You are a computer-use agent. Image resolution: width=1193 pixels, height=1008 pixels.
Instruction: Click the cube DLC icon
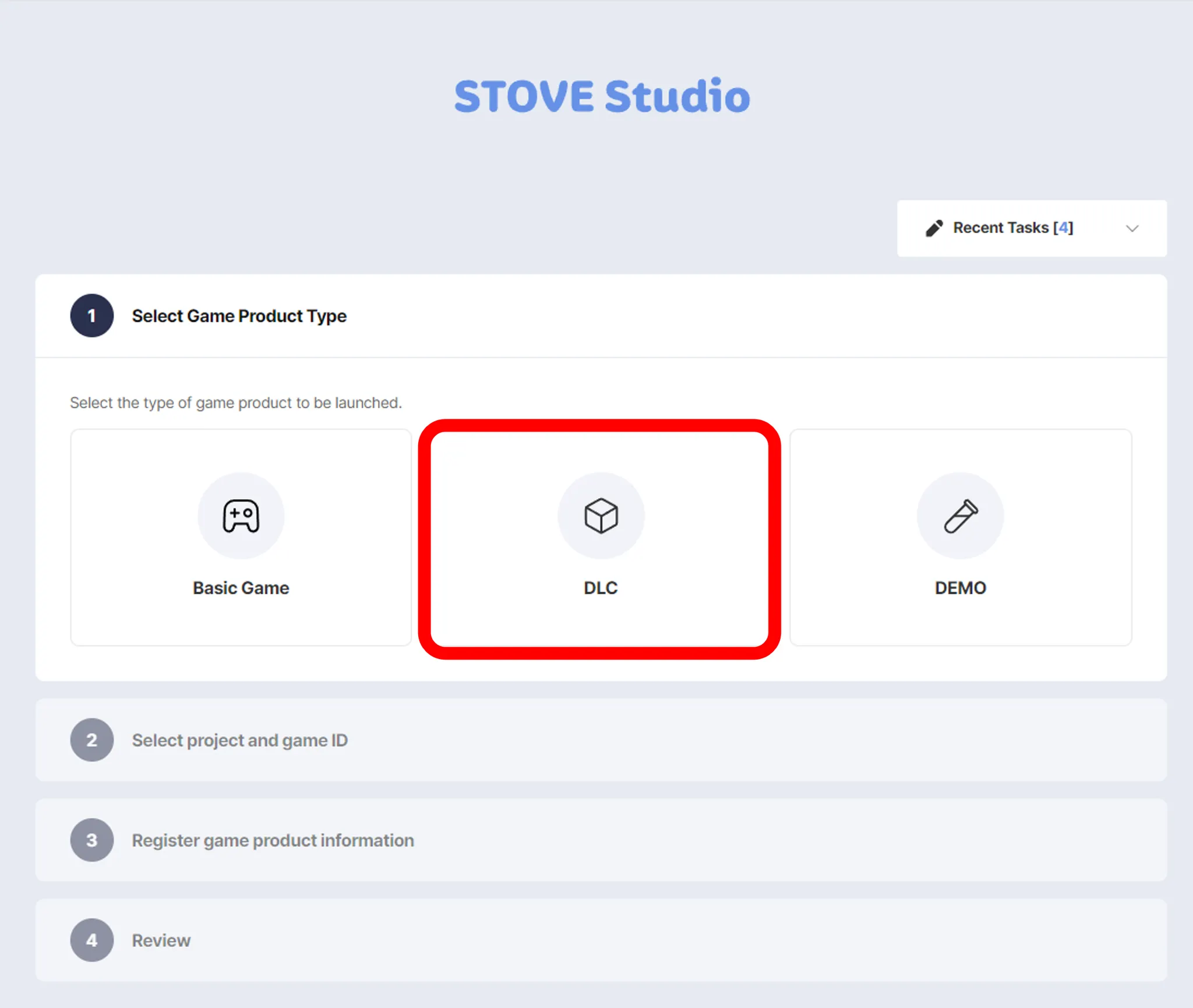(x=601, y=516)
